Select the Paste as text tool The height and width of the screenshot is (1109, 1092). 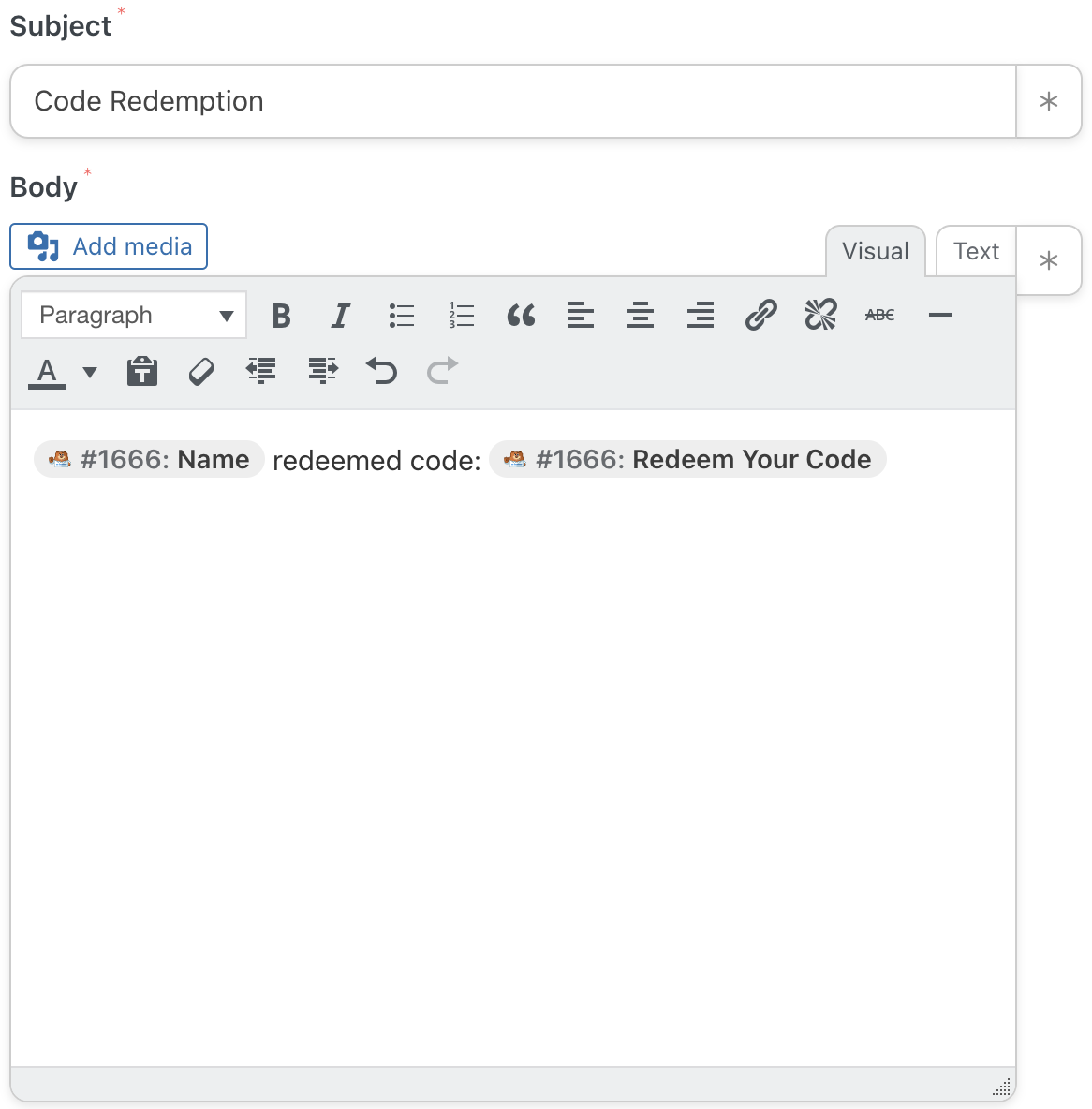(141, 371)
